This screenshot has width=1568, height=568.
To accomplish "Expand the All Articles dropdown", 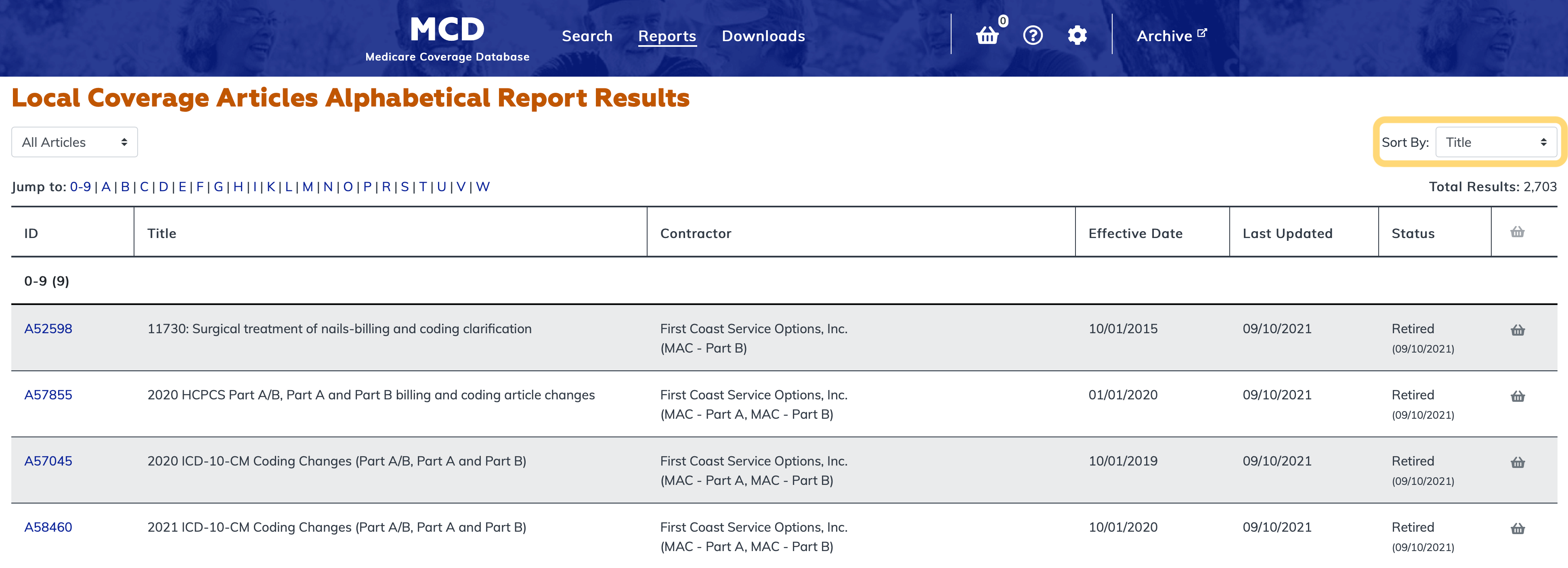I will tap(74, 142).
